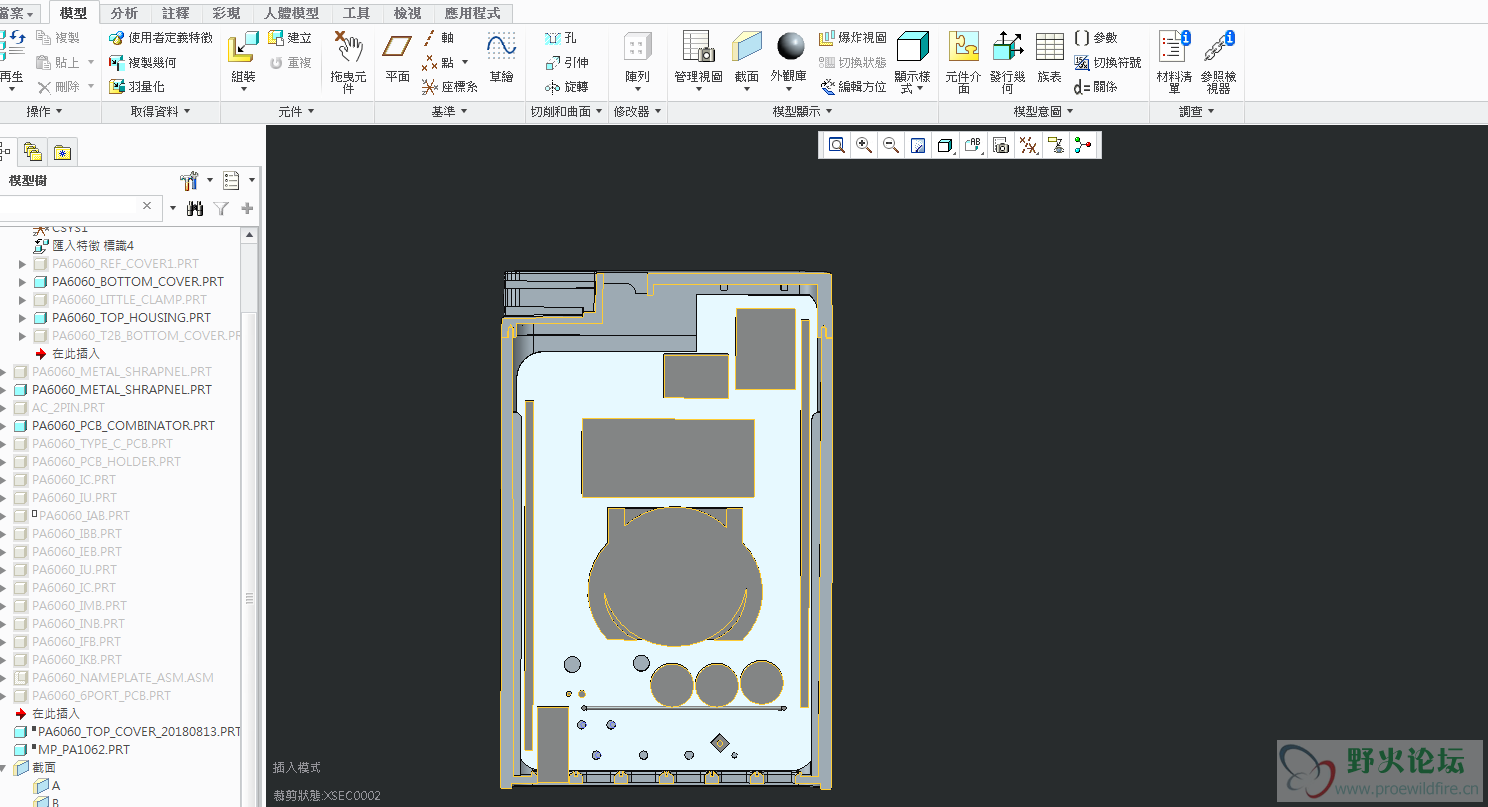Open 材料清單 bill of materials
Screen dimensions: 1488x807
[x=1174, y=62]
